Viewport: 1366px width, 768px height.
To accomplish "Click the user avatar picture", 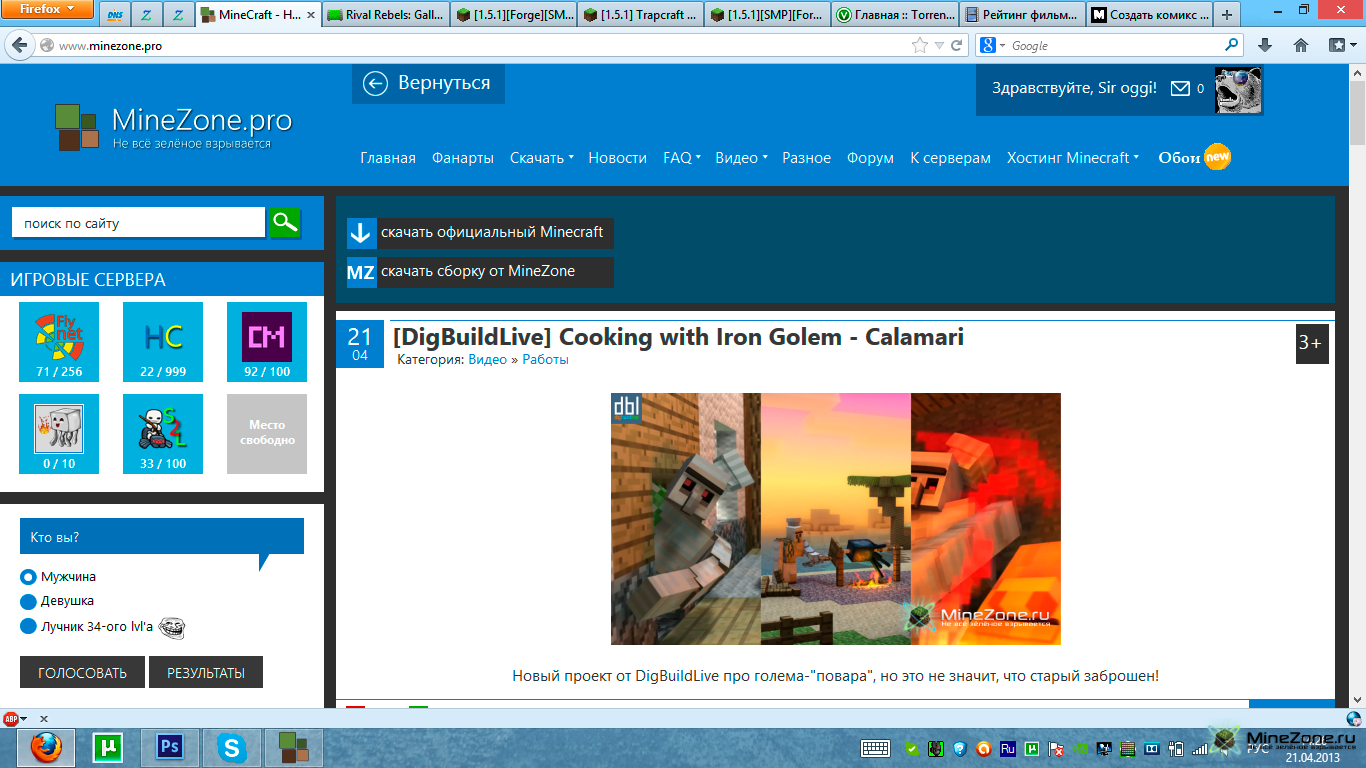I will click(1238, 90).
